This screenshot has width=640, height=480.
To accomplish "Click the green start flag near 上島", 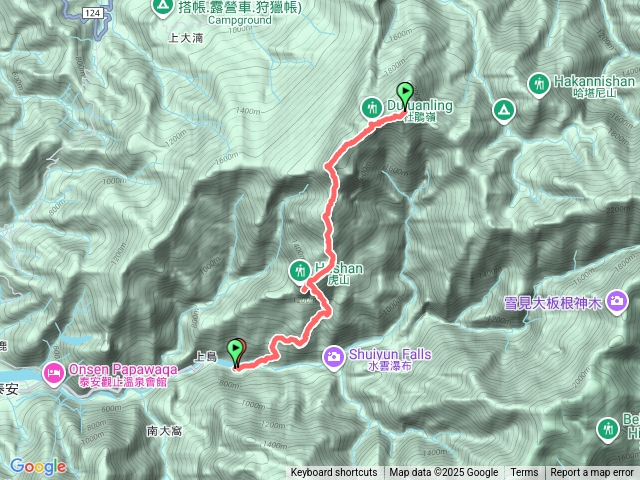I will click(235, 352).
